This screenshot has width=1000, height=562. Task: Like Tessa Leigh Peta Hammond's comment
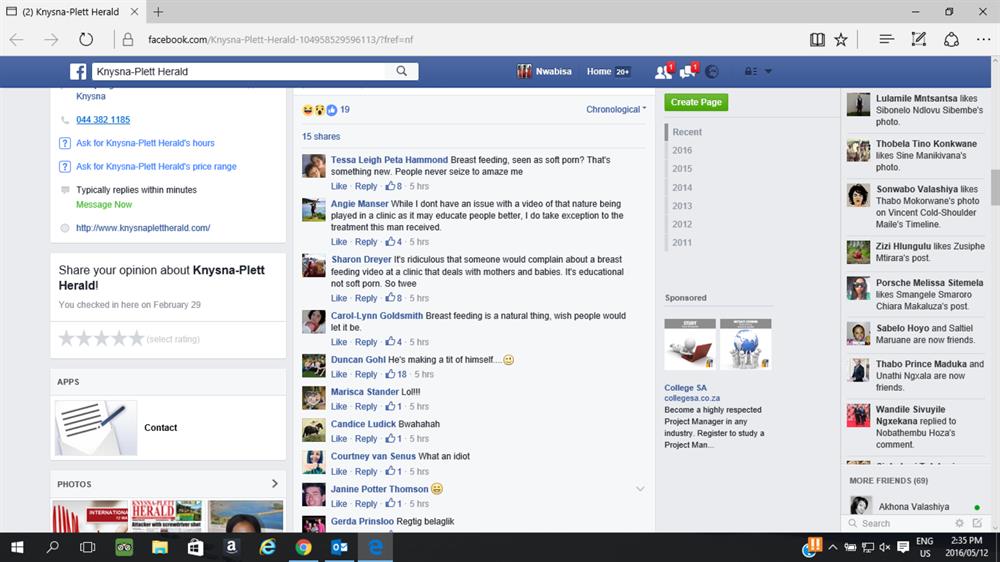(x=339, y=186)
